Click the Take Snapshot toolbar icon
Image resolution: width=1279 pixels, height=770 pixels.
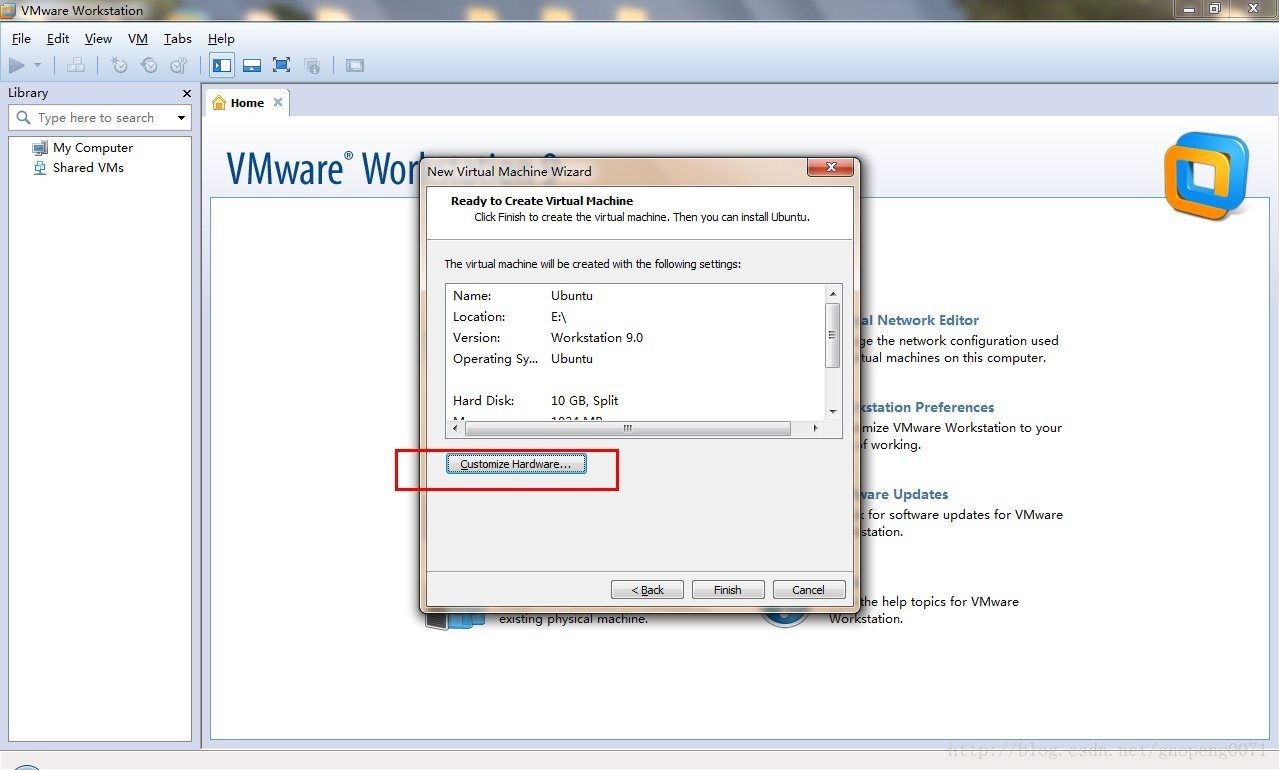pos(119,65)
